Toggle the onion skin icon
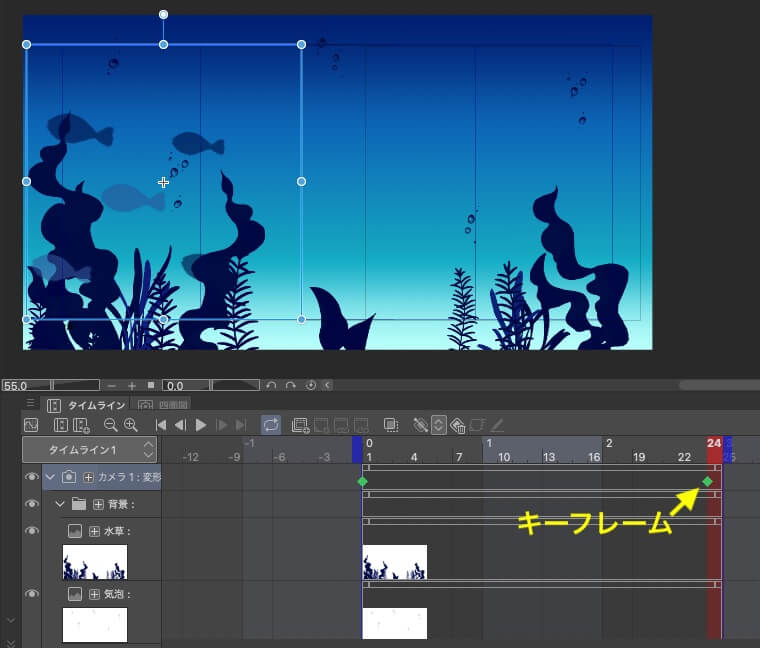Image resolution: width=760 pixels, height=648 pixels. 391,425
